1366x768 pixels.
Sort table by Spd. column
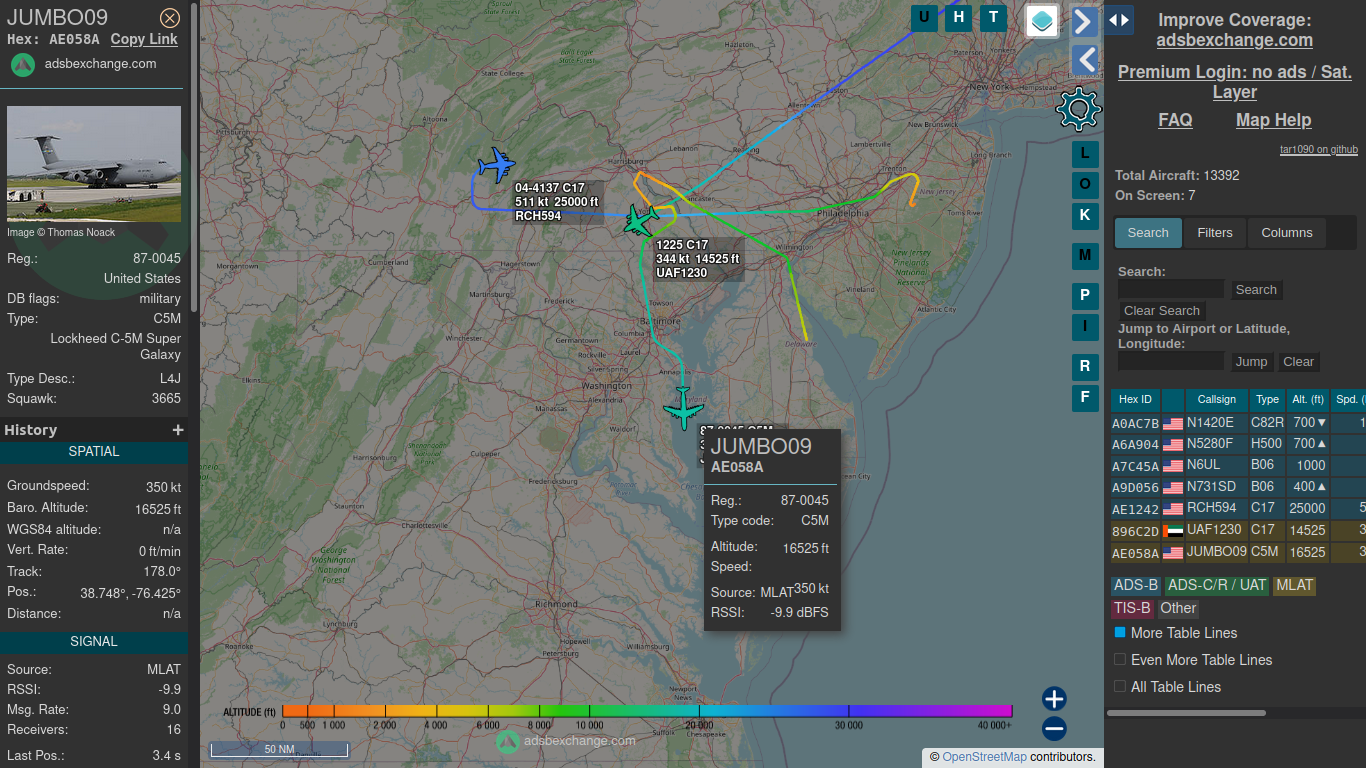(1349, 400)
